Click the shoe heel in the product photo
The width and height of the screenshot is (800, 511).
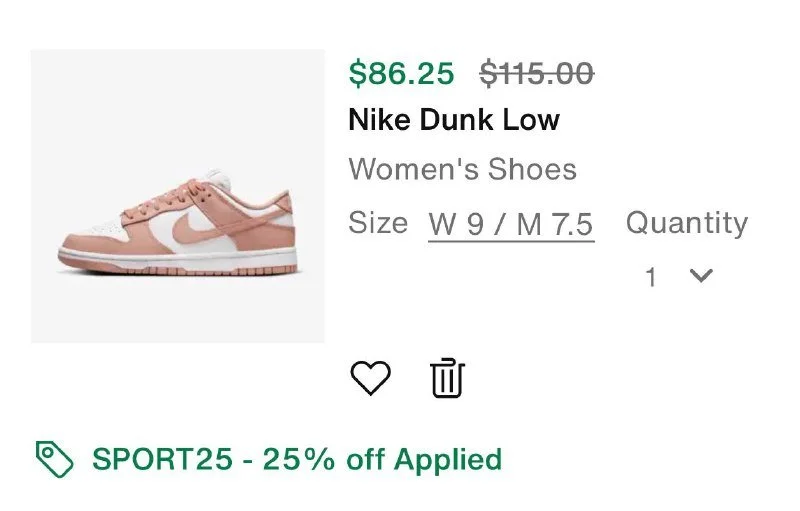282,217
